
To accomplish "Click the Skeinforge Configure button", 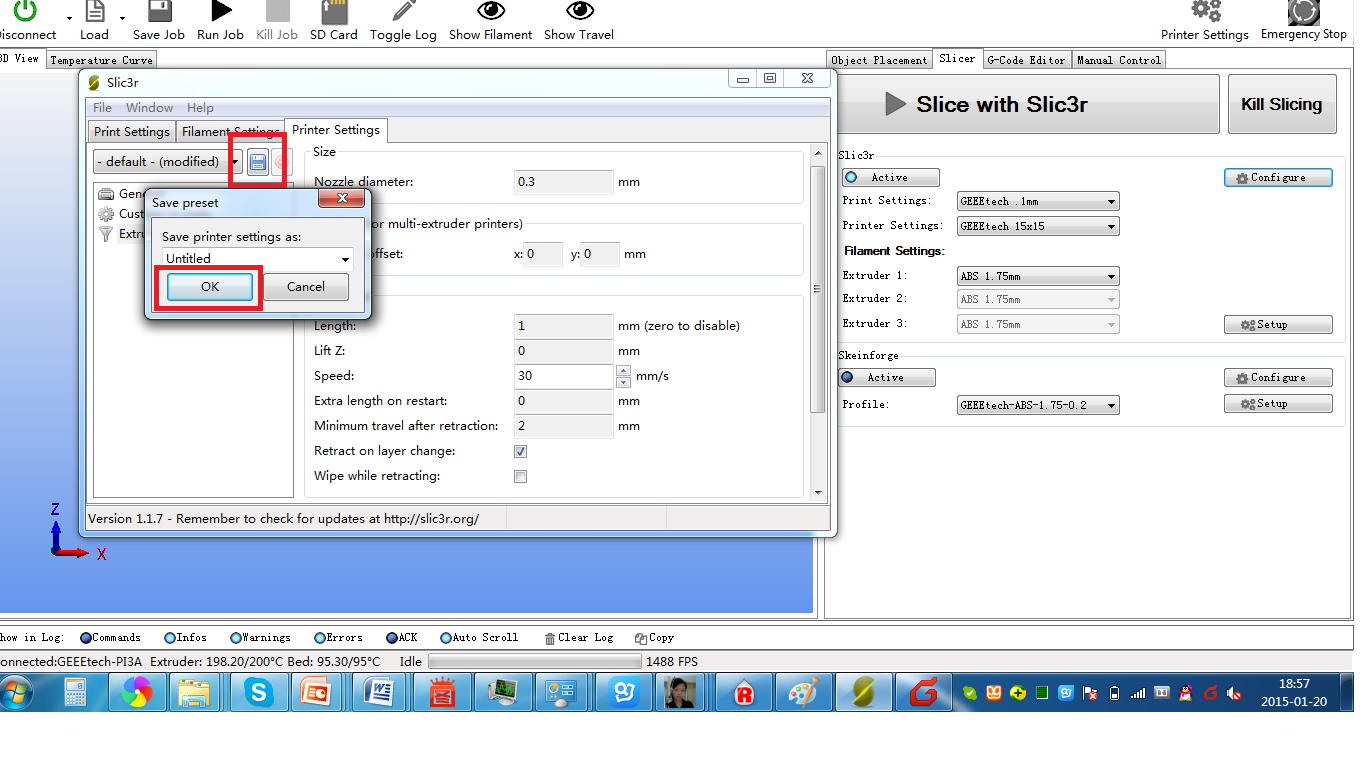I will tap(1278, 377).
